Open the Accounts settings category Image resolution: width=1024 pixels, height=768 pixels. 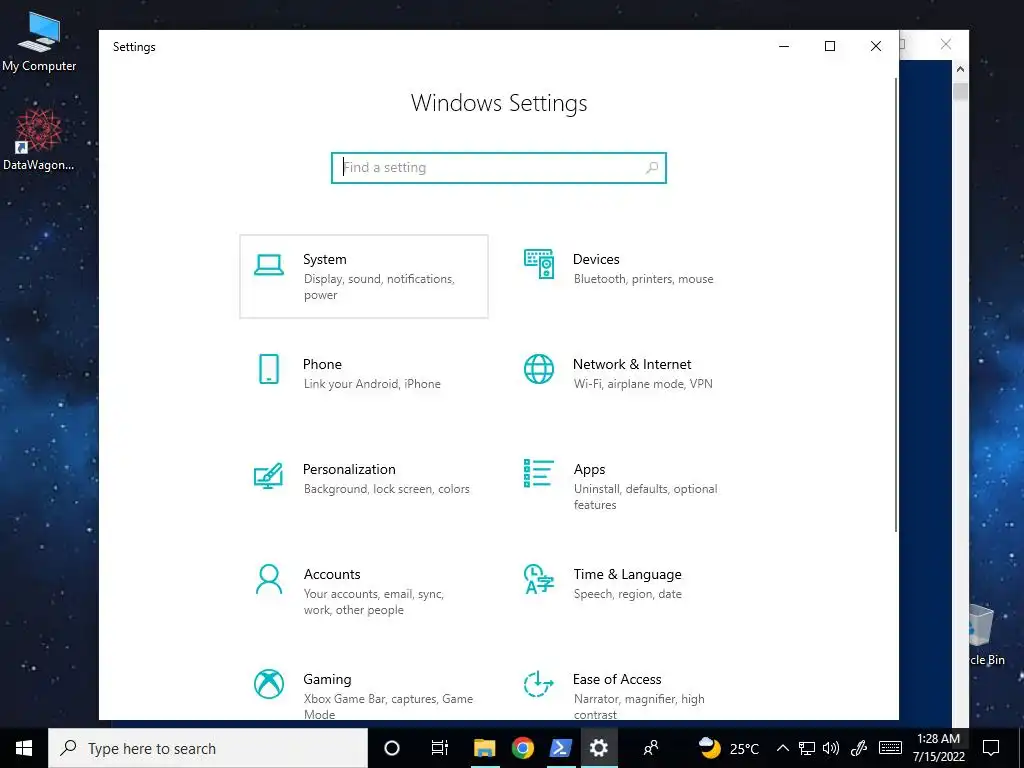(x=364, y=591)
